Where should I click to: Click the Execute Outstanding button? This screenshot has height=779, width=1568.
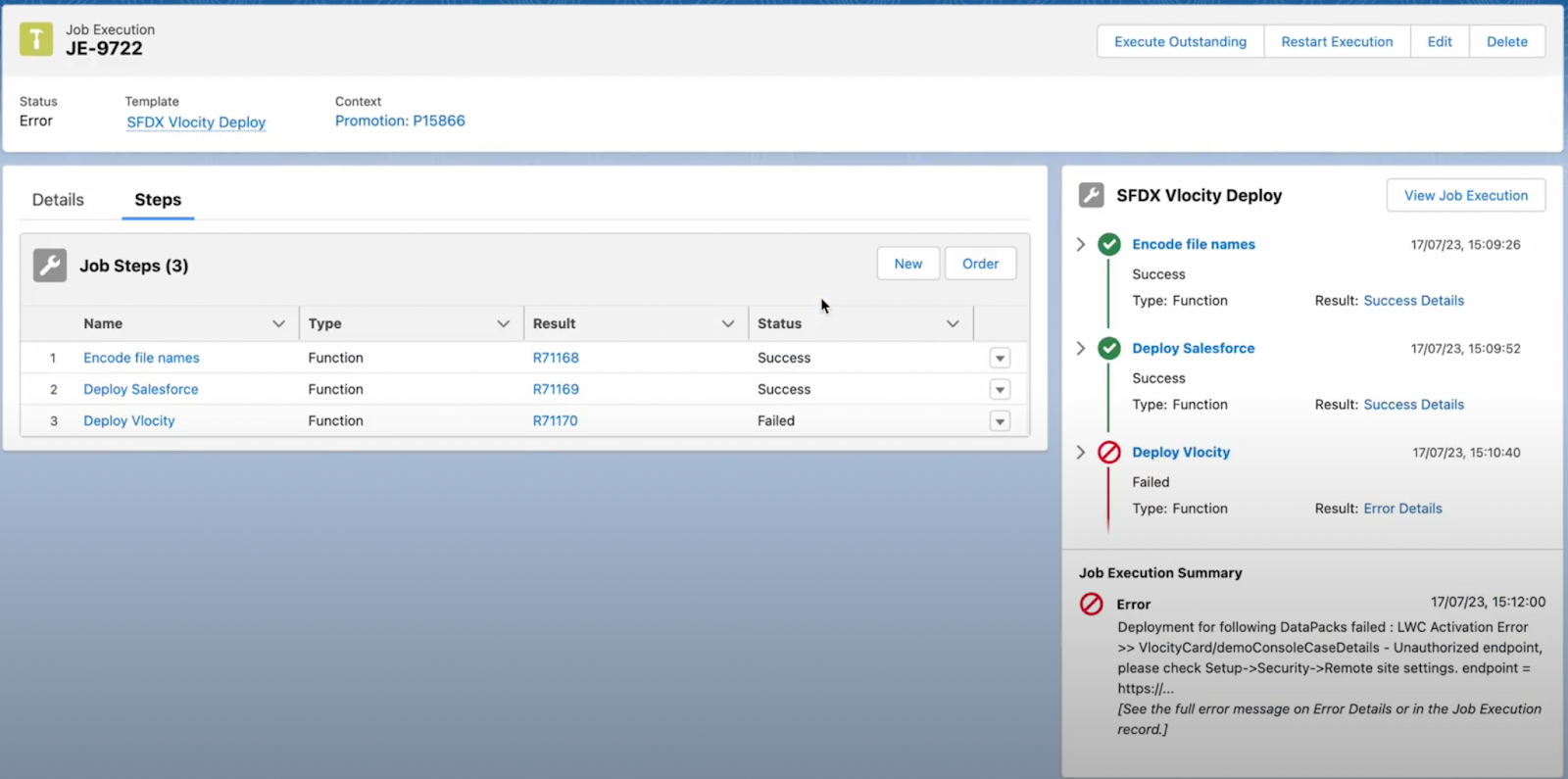coord(1180,42)
